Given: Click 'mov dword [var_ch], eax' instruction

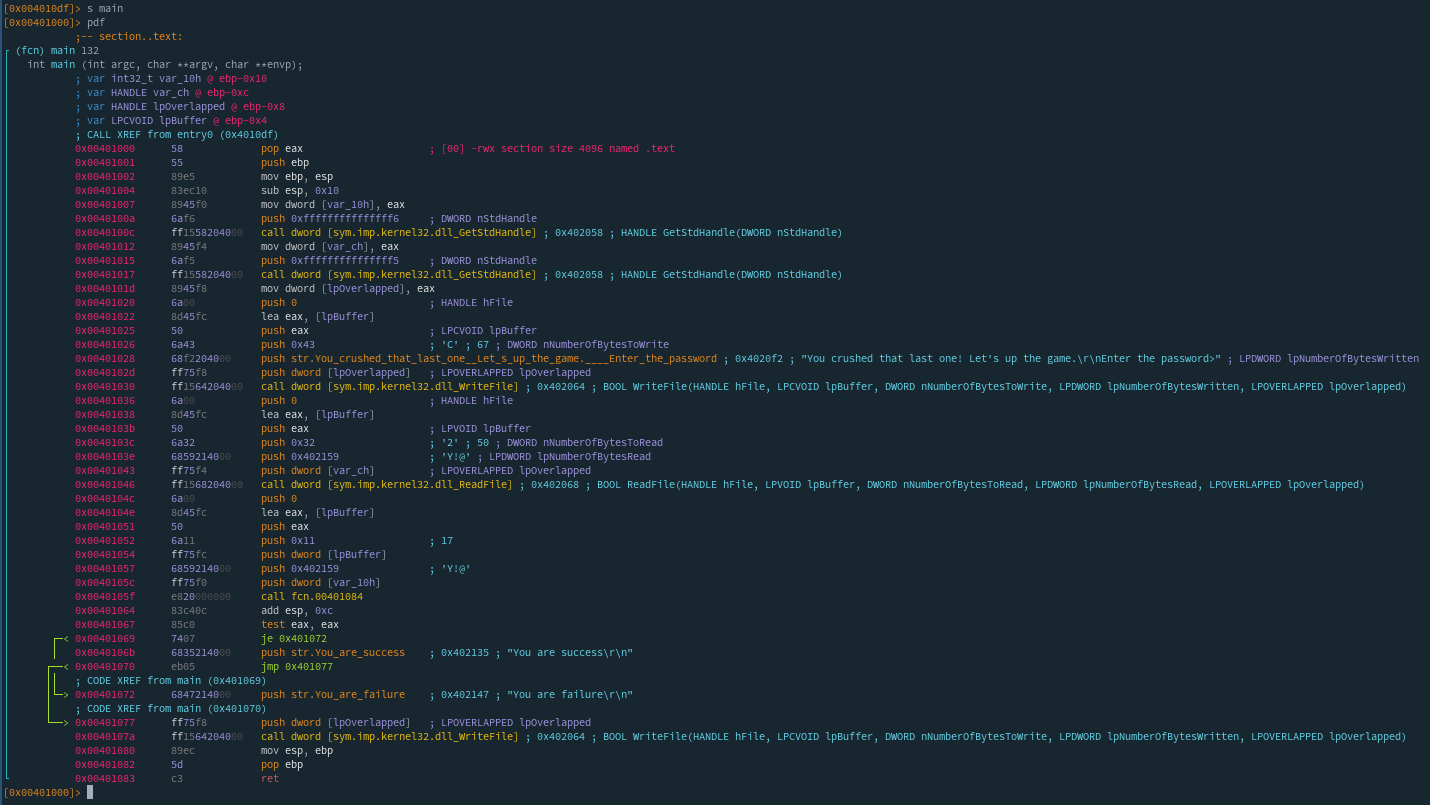Looking at the screenshot, I should coord(330,246).
